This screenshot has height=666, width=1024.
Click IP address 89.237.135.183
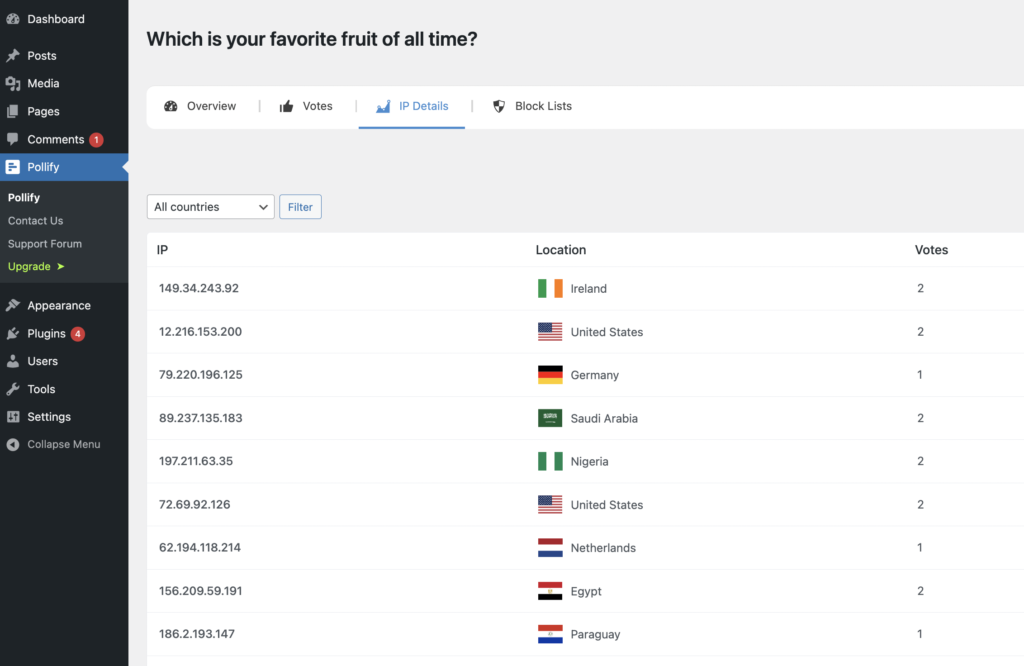tap(200, 418)
